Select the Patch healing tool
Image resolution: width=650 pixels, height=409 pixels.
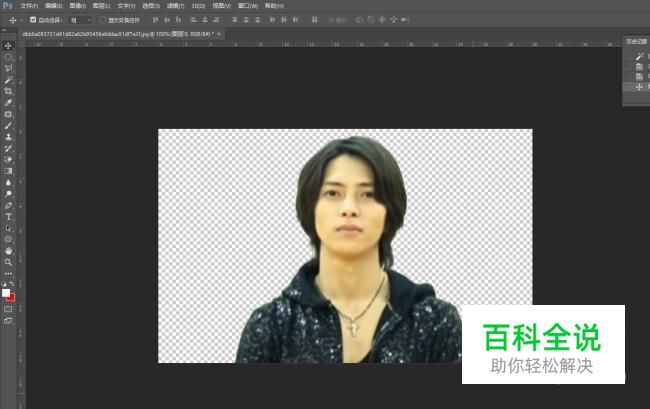8,114
